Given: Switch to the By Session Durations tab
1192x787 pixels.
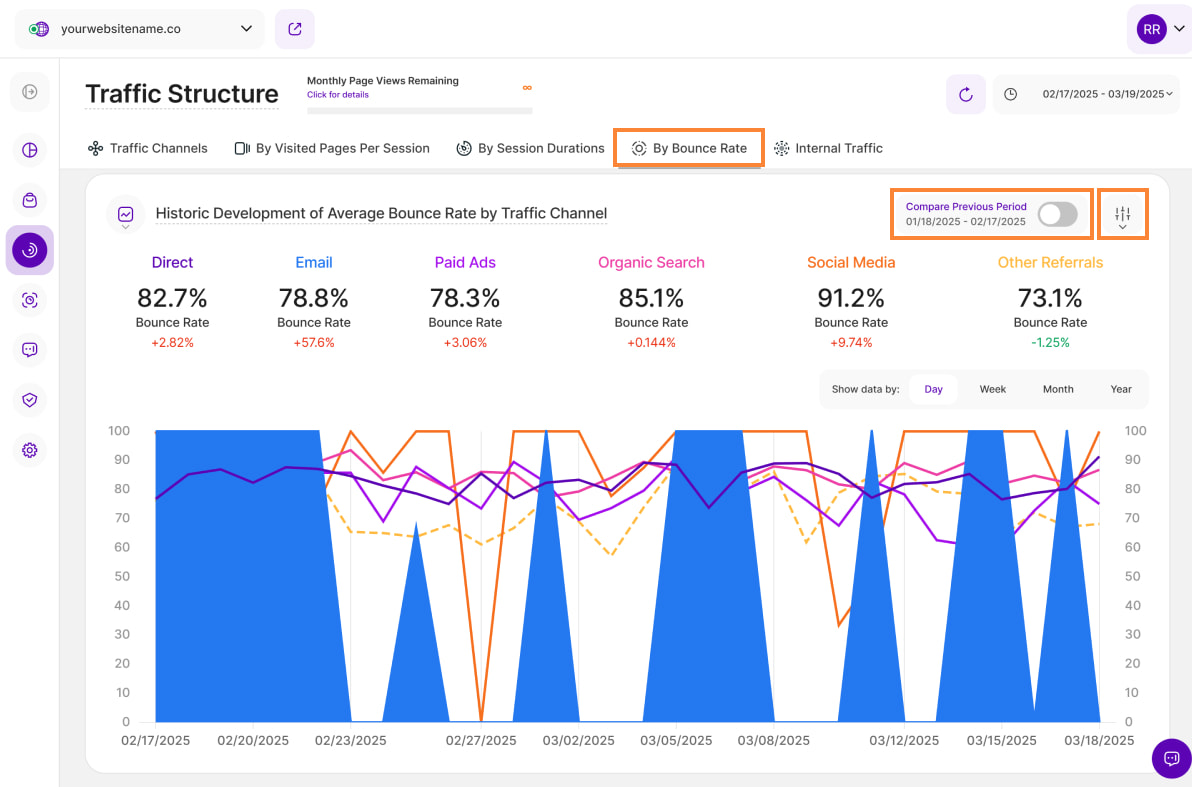Looking at the screenshot, I should (531, 148).
